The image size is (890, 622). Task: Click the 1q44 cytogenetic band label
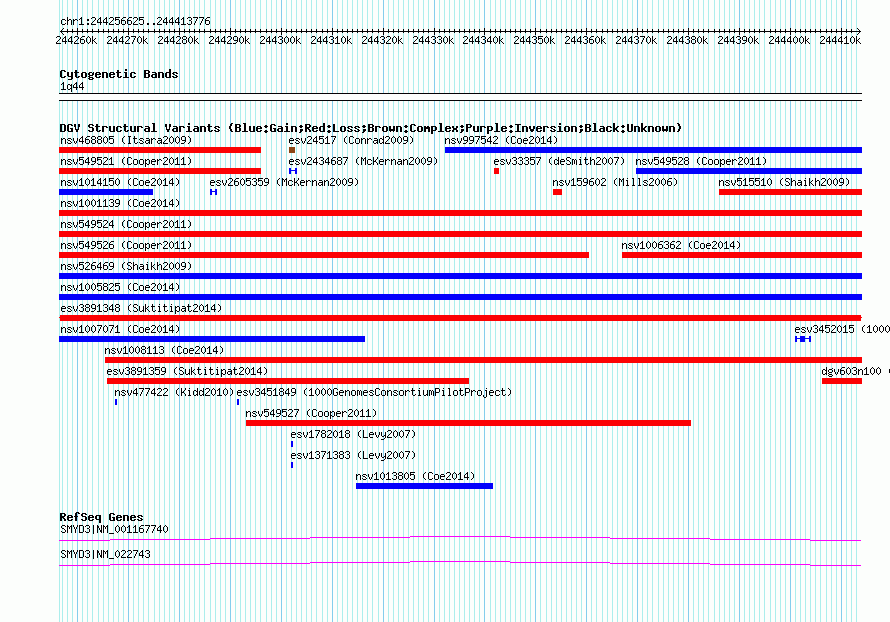click(x=72, y=87)
